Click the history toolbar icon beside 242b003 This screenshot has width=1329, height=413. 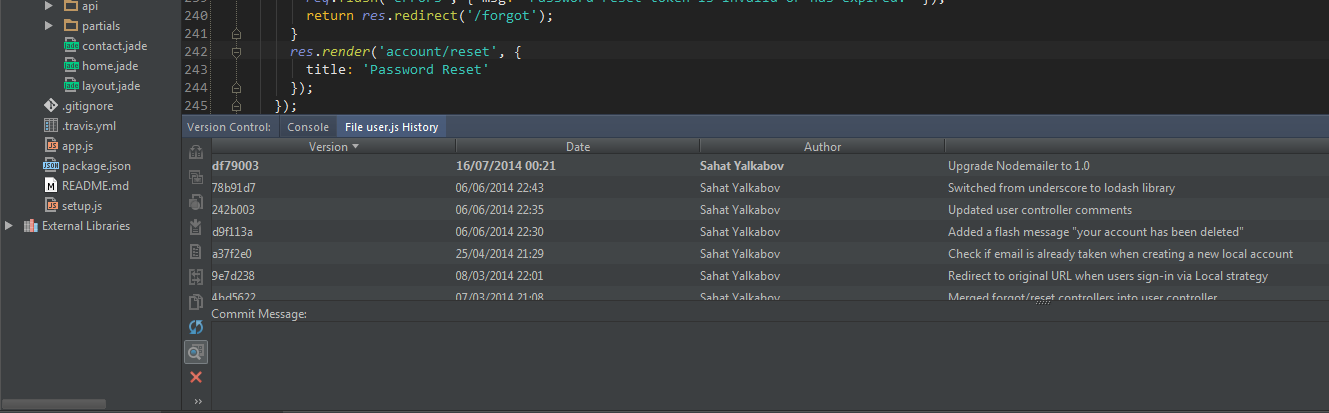tap(196, 202)
